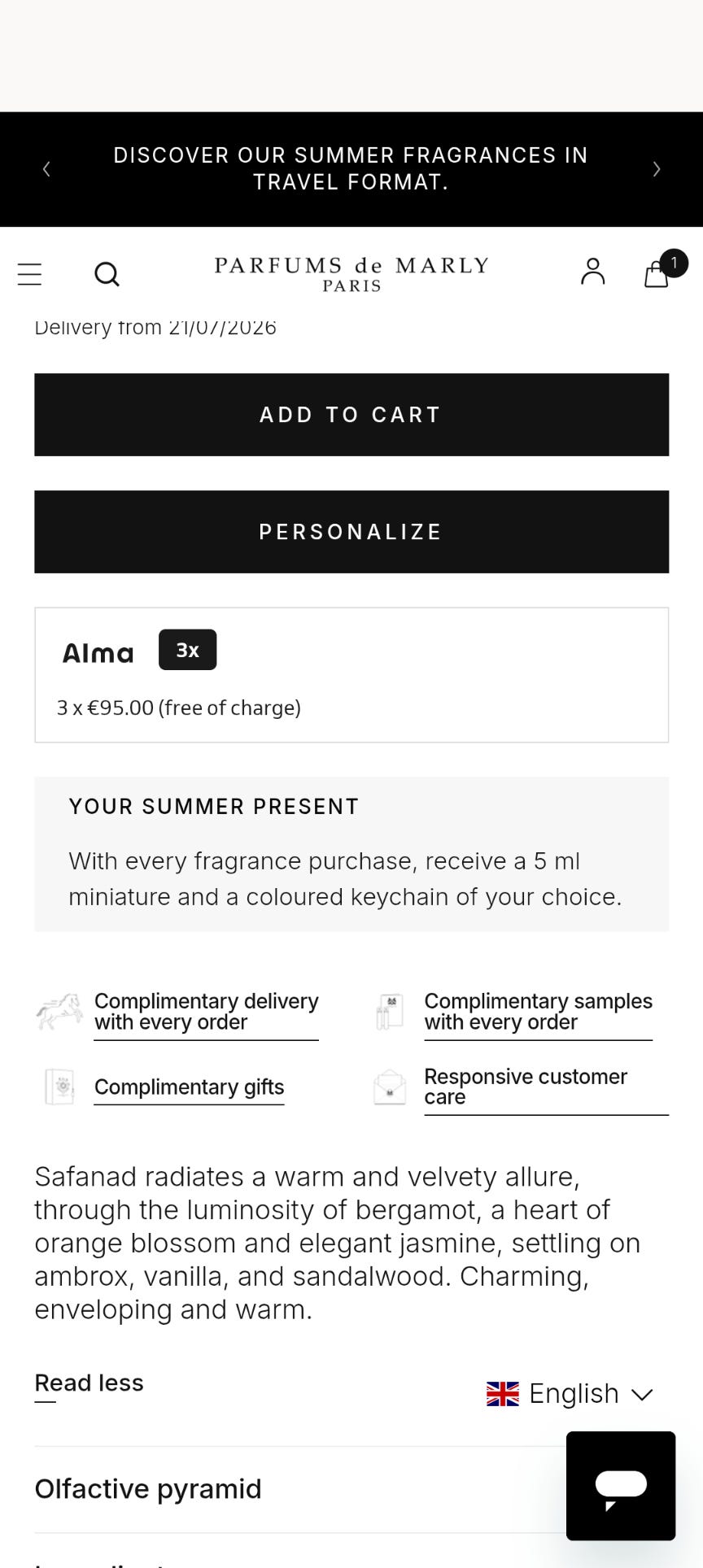Show previous announcement banner slide

(x=46, y=168)
